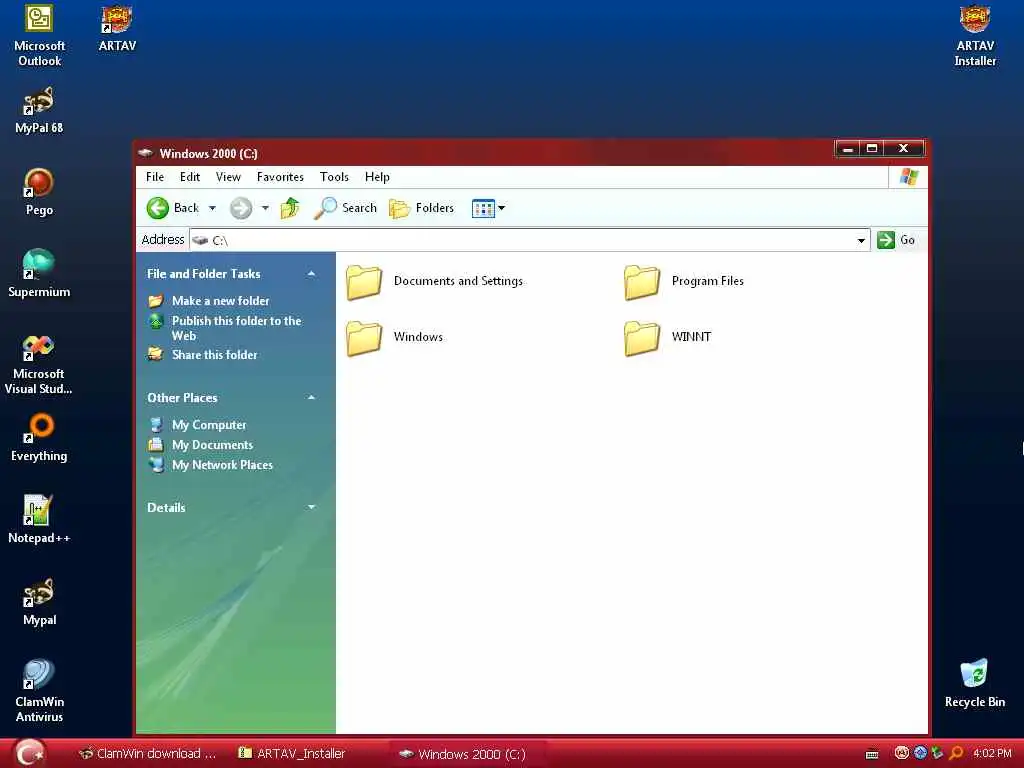Open the File menu
Viewport: 1024px width, 768px height.
[155, 177]
